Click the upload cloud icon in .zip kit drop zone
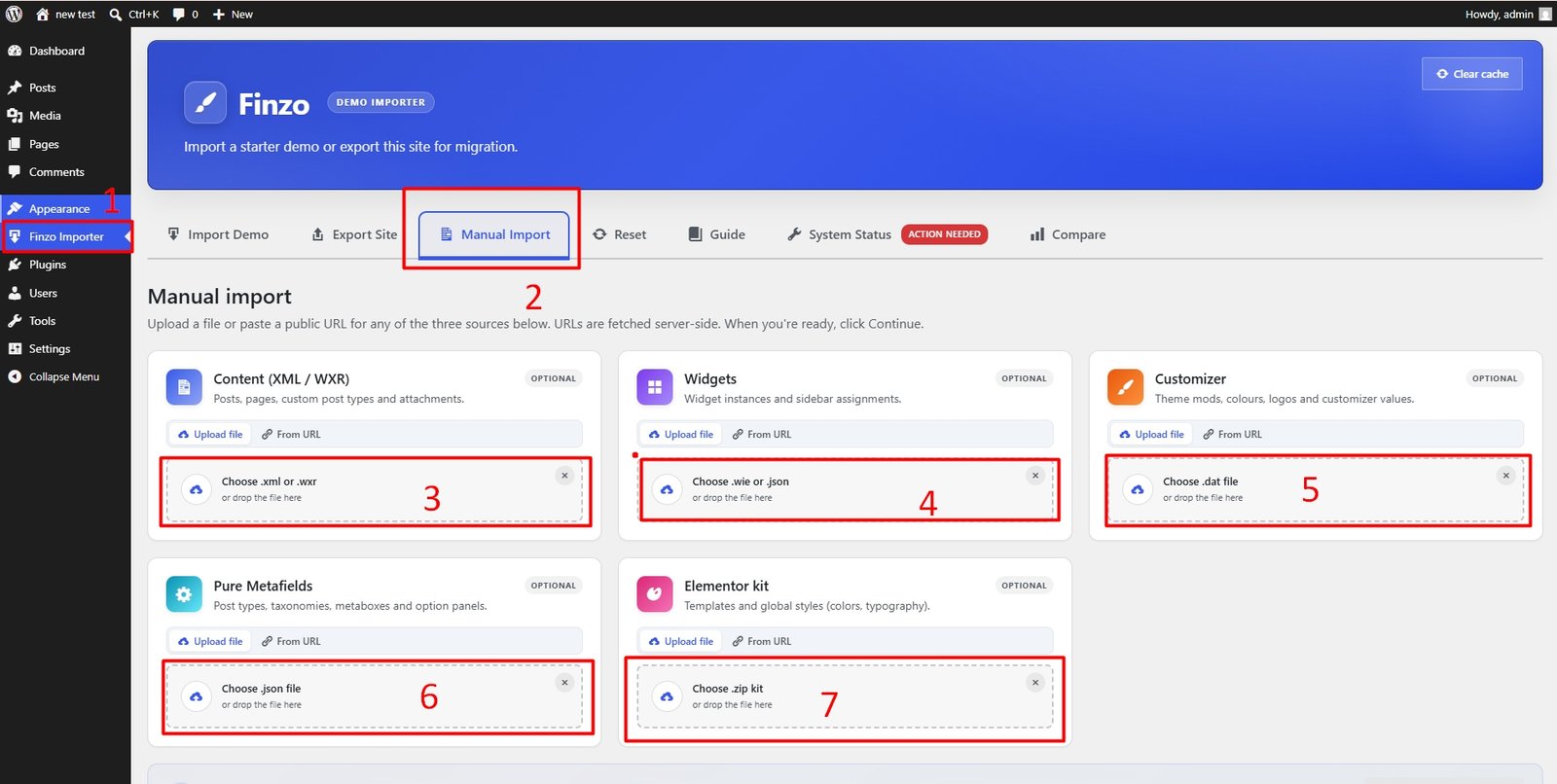Screen dimensions: 1557x784 tap(667, 696)
